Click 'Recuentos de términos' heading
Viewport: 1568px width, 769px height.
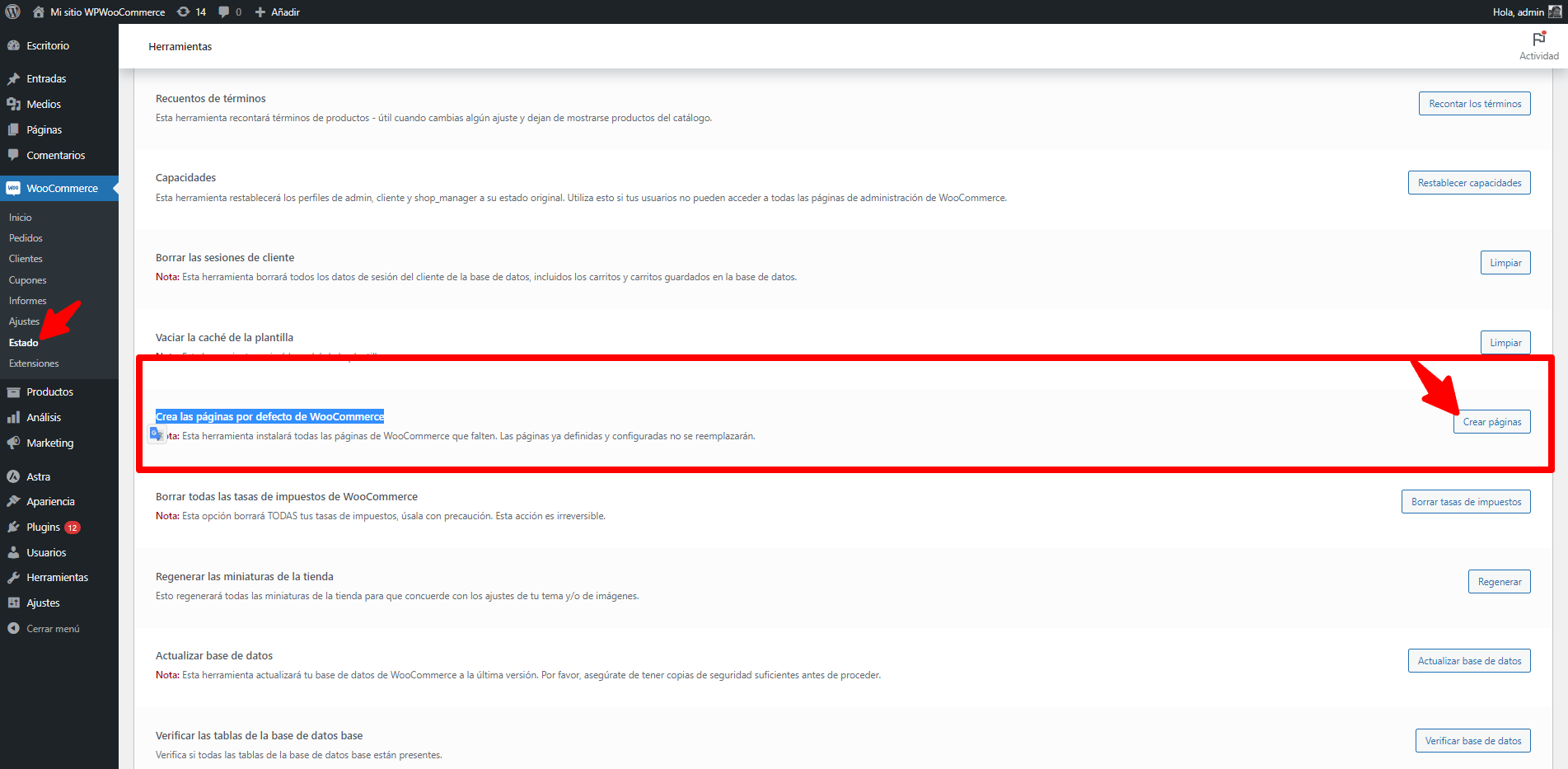pyautogui.click(x=211, y=98)
